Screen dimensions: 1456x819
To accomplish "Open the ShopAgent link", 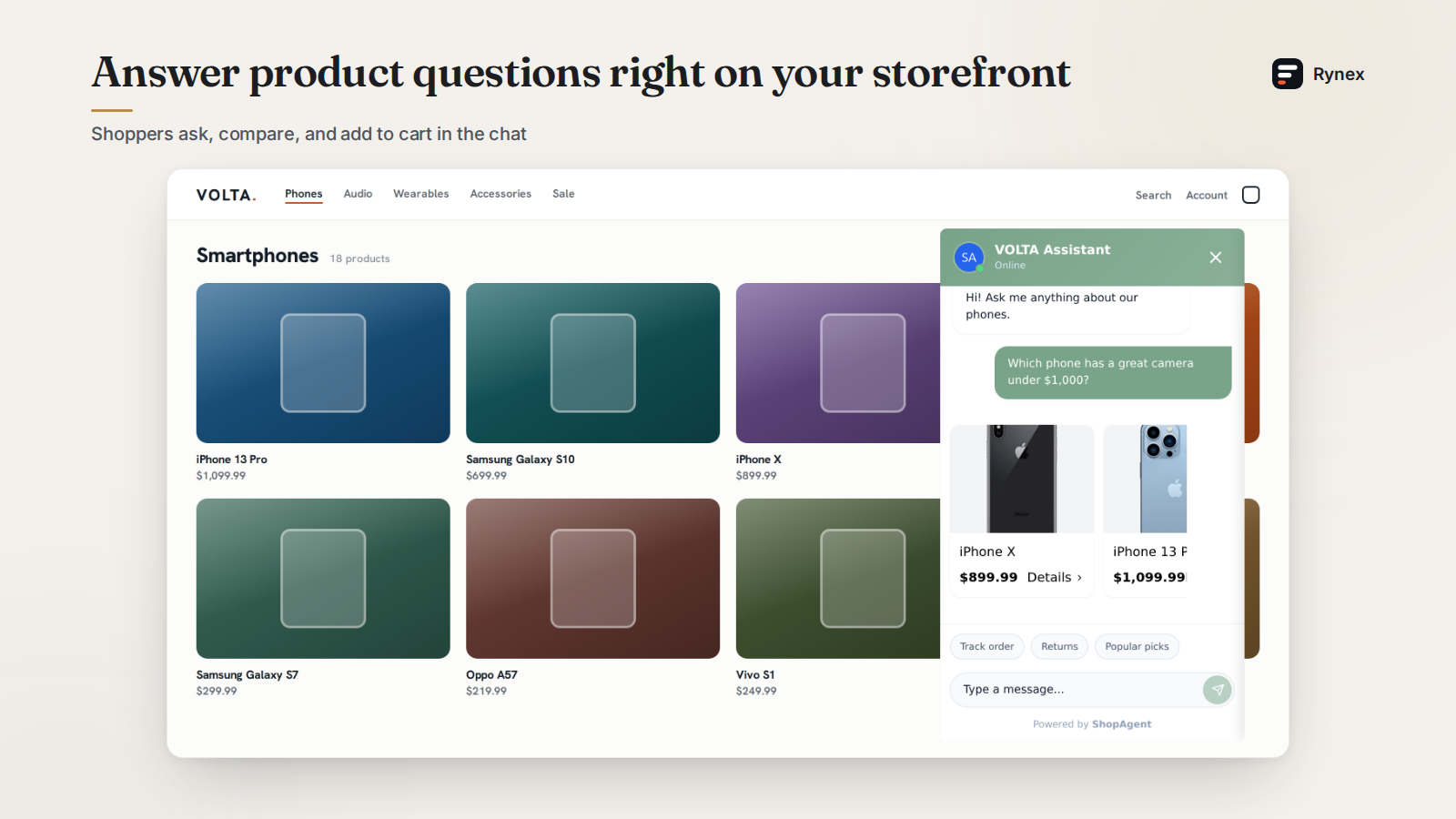I will pos(1122,724).
